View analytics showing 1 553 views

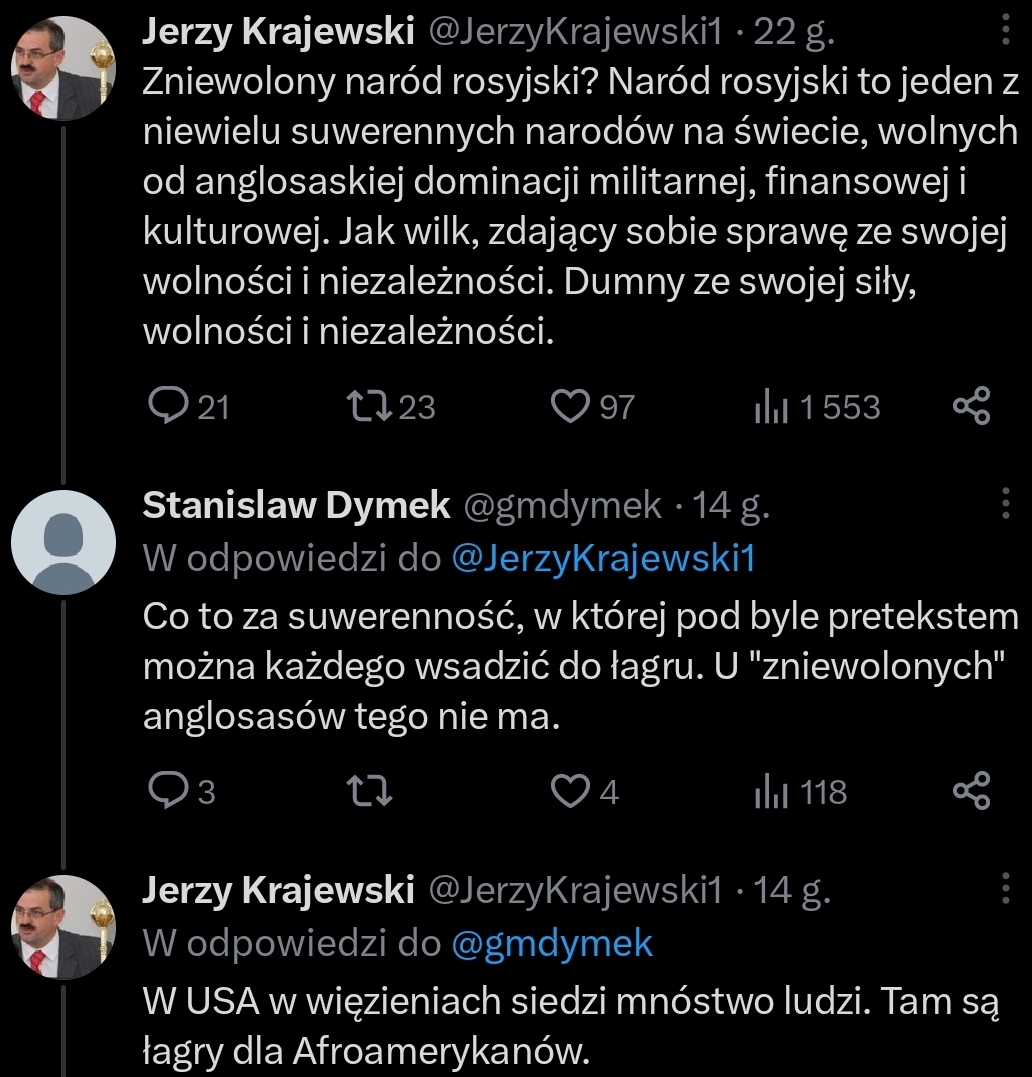coord(770,407)
